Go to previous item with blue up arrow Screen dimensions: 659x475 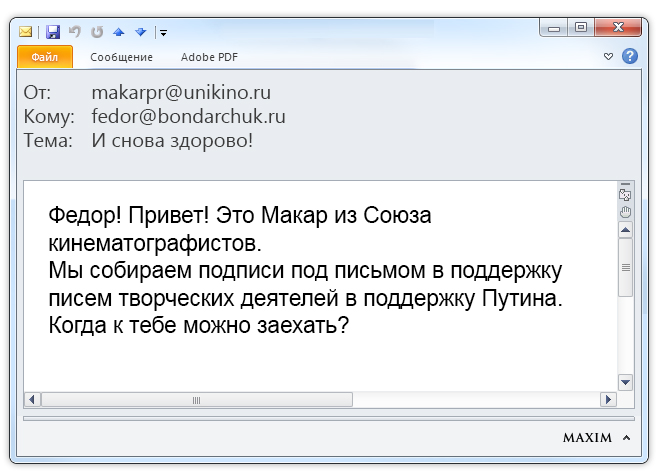(118, 32)
